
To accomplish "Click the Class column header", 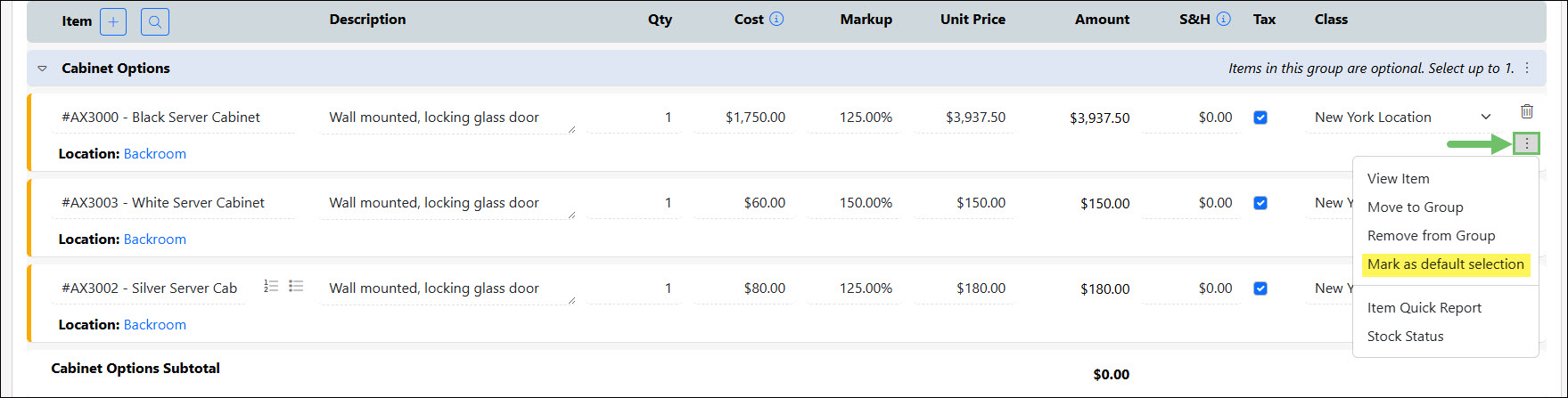I will (x=1331, y=20).
